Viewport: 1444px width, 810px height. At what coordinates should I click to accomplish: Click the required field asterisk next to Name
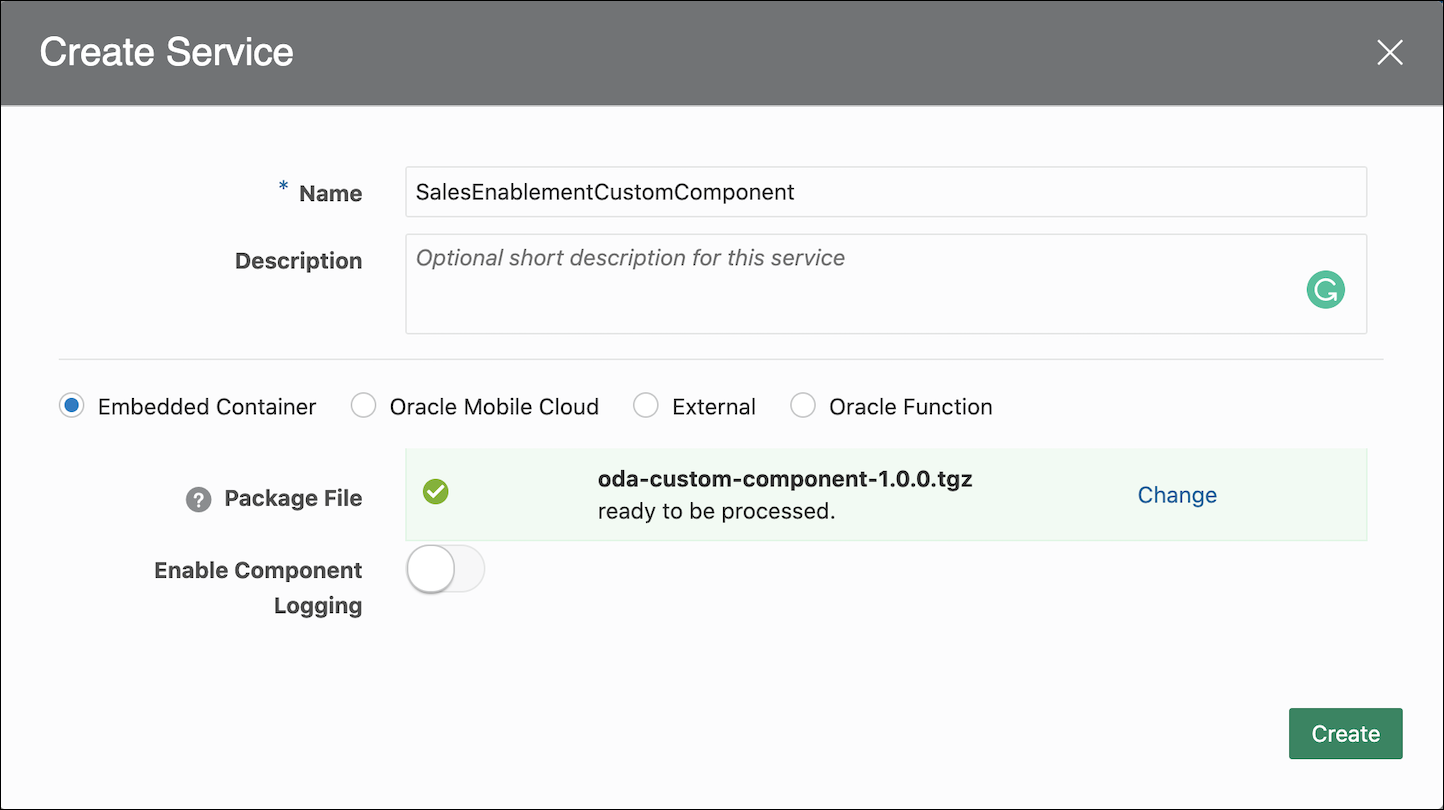pos(282,188)
